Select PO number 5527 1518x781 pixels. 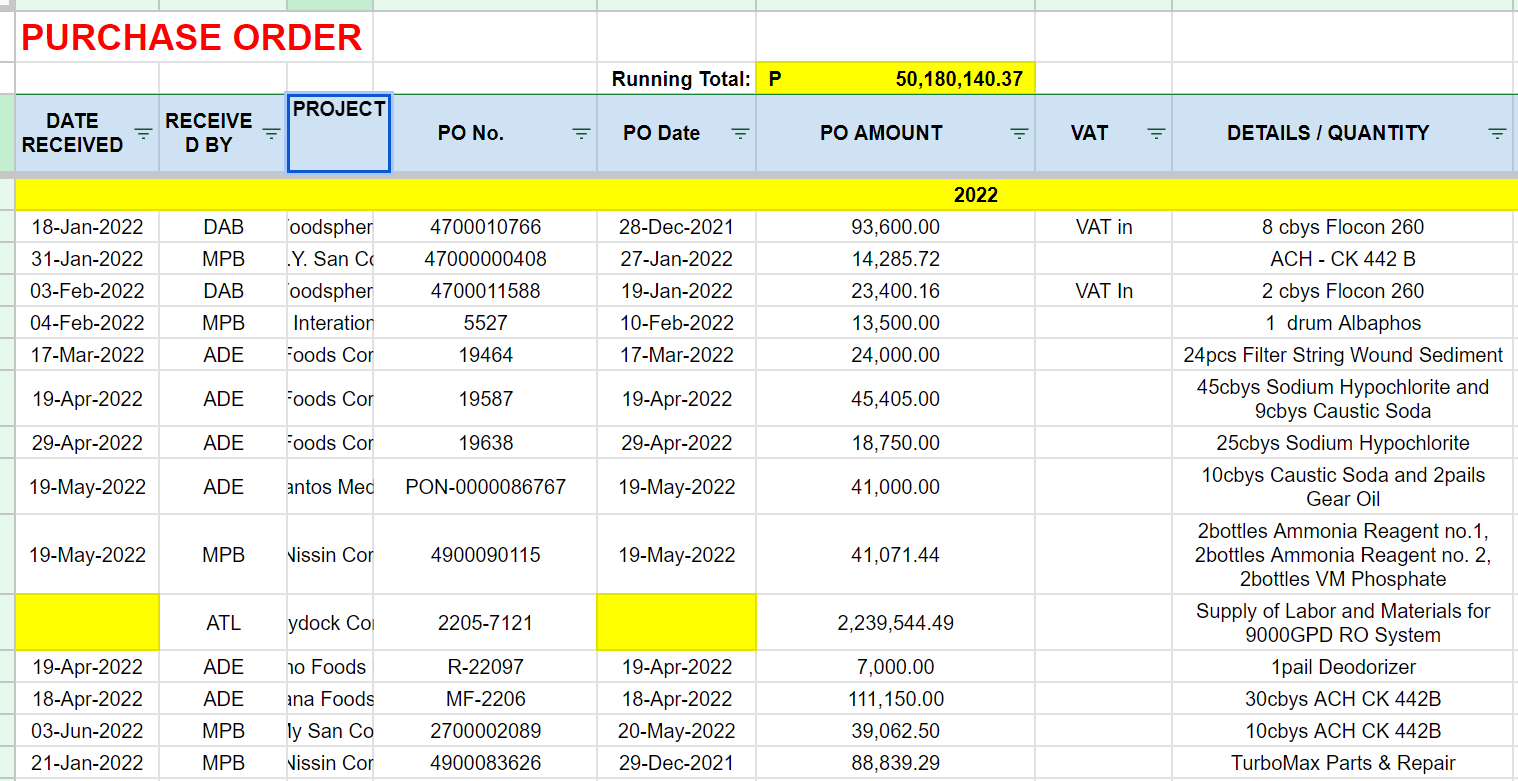click(x=485, y=323)
